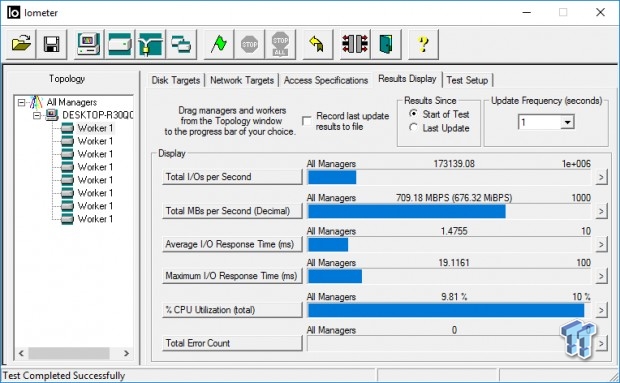This screenshot has height=383, width=620.
Task: Click the 19.1161 maximum response value
Action: (454, 263)
